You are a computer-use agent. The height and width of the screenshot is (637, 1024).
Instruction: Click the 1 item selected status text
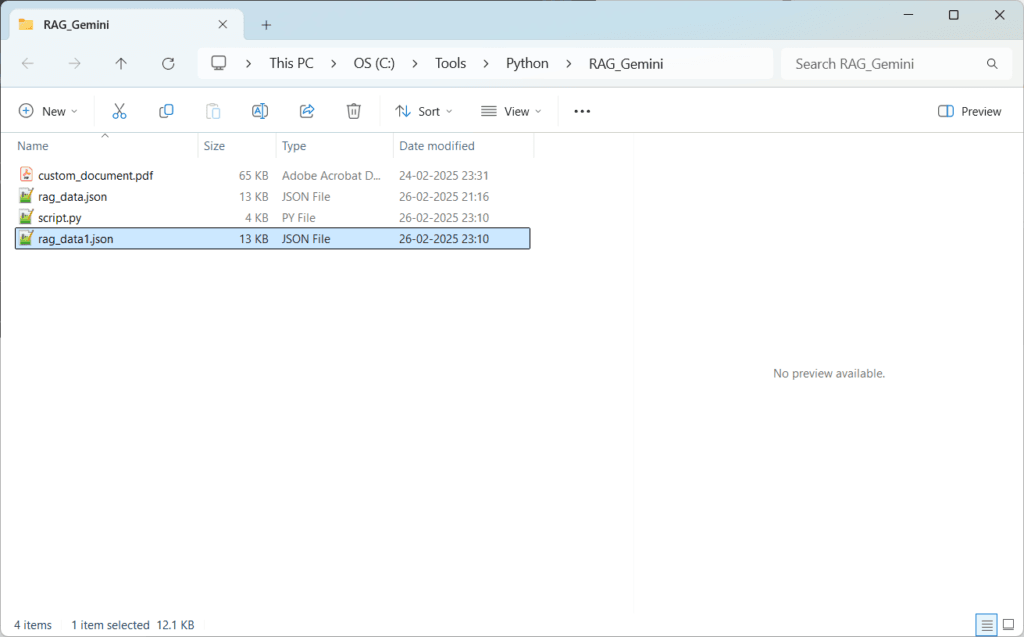tap(110, 625)
